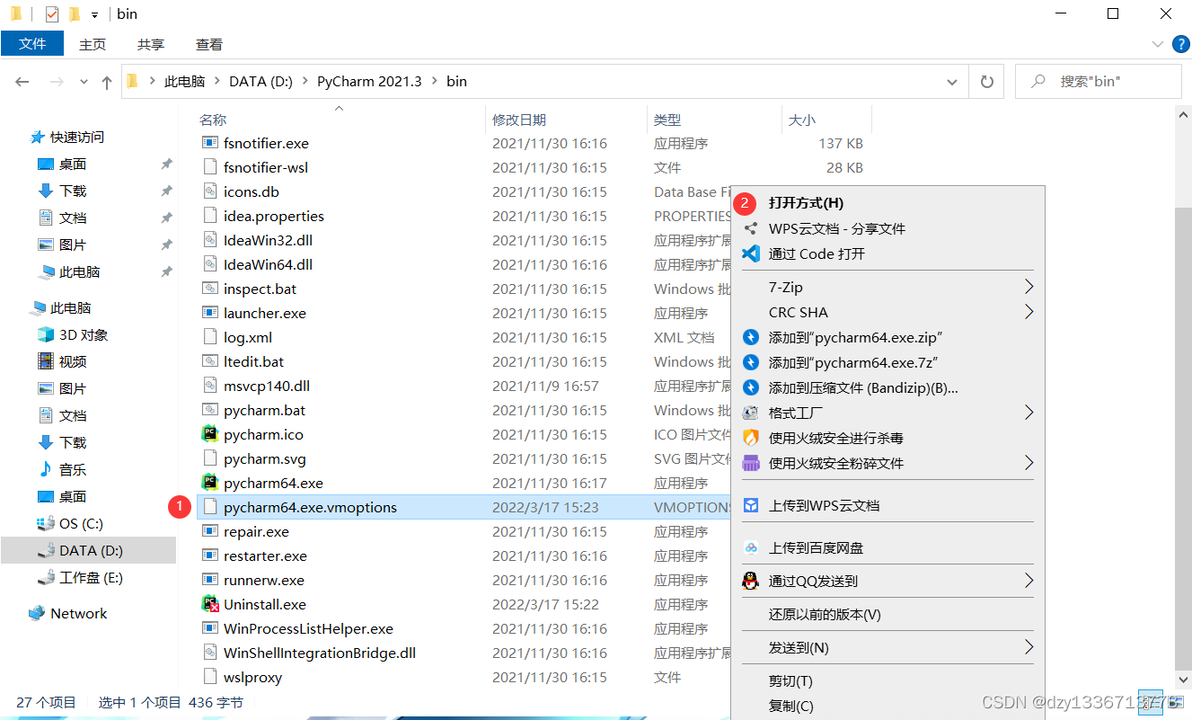Expand the CRC SHA submenu arrow
Screen dimensions: 1192x720
coord(1029,312)
